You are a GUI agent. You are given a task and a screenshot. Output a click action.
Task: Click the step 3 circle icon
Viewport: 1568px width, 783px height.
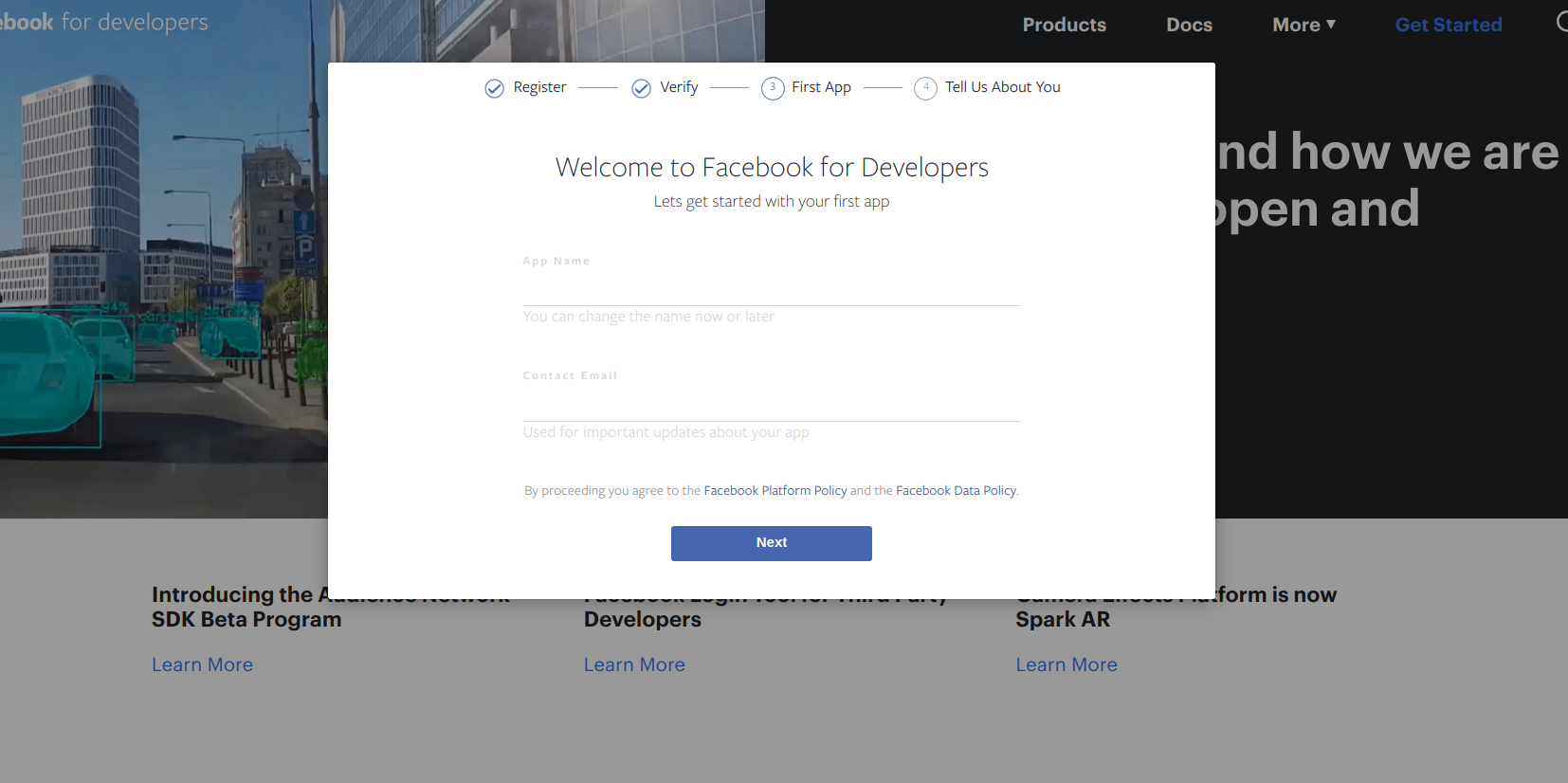(x=773, y=88)
